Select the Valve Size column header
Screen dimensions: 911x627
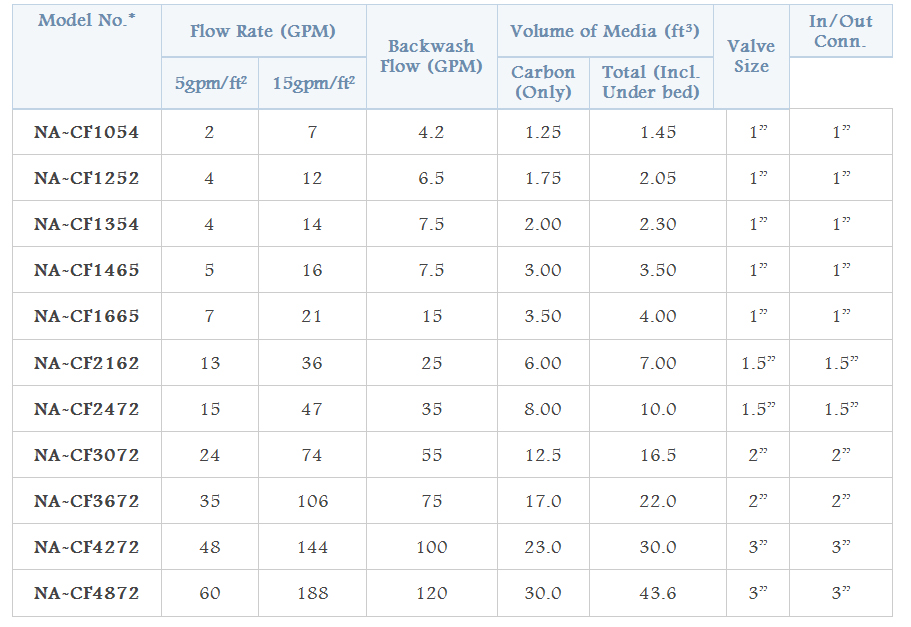pyautogui.click(x=751, y=57)
